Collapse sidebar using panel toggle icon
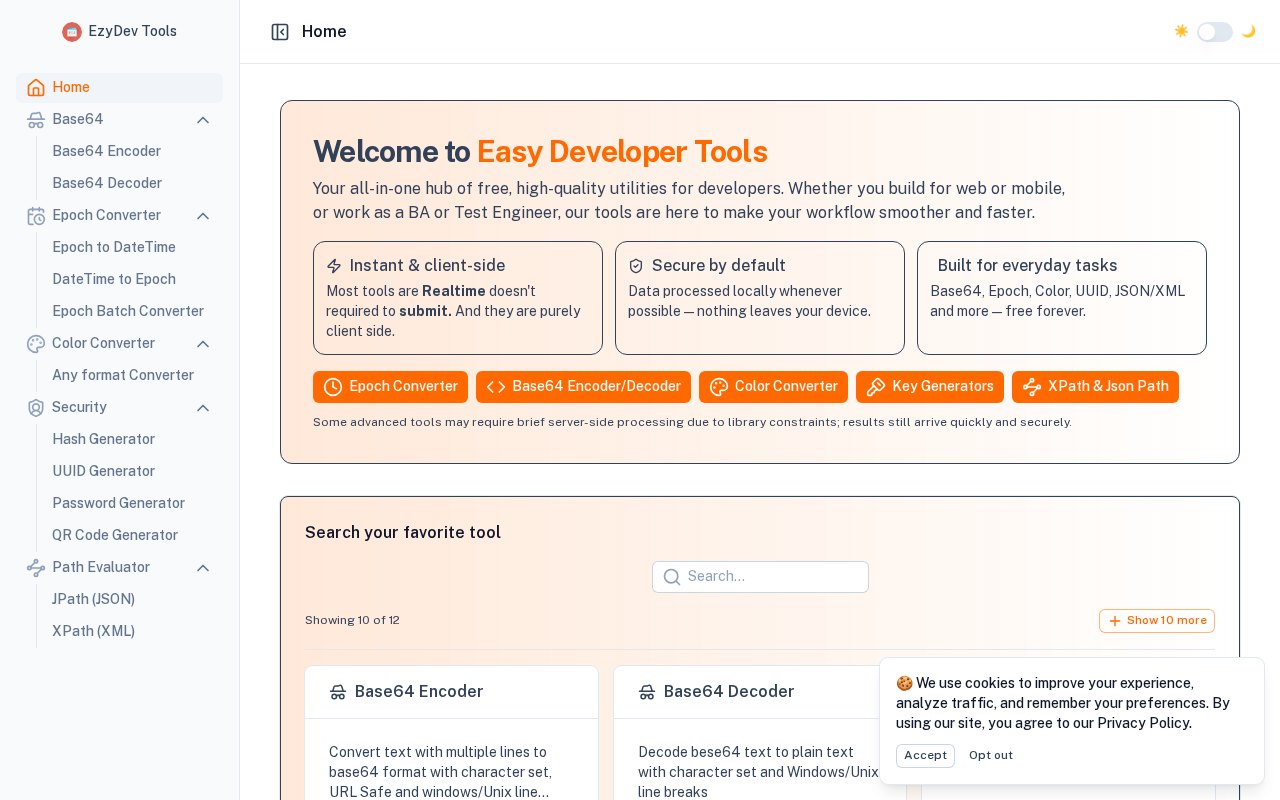The height and width of the screenshot is (800, 1280). [280, 32]
